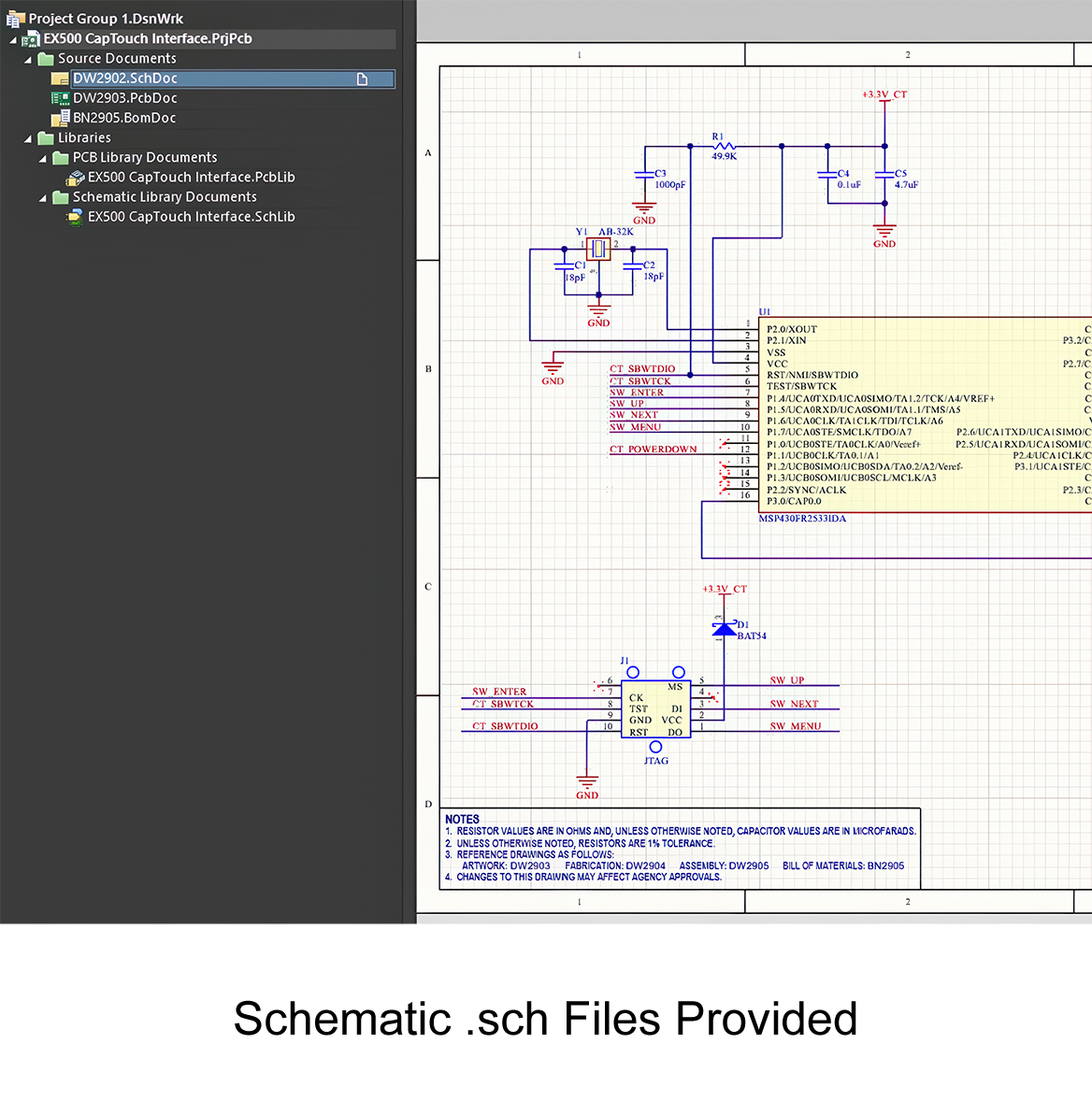The width and height of the screenshot is (1092, 1101).
Task: Click the workspace icon beside Project Group 1
Action: click(16, 19)
